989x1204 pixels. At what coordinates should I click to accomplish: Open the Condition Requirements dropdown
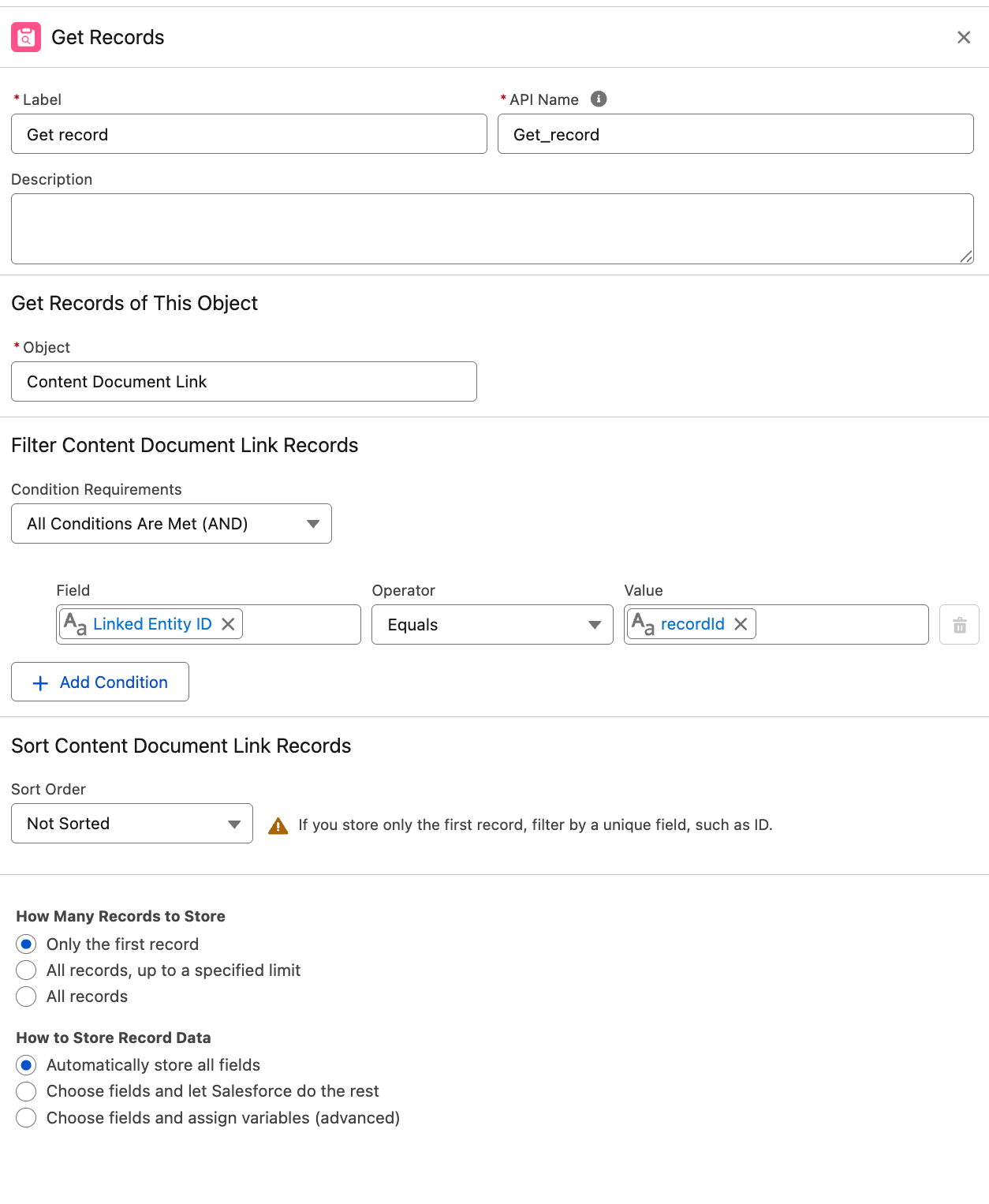pos(171,524)
